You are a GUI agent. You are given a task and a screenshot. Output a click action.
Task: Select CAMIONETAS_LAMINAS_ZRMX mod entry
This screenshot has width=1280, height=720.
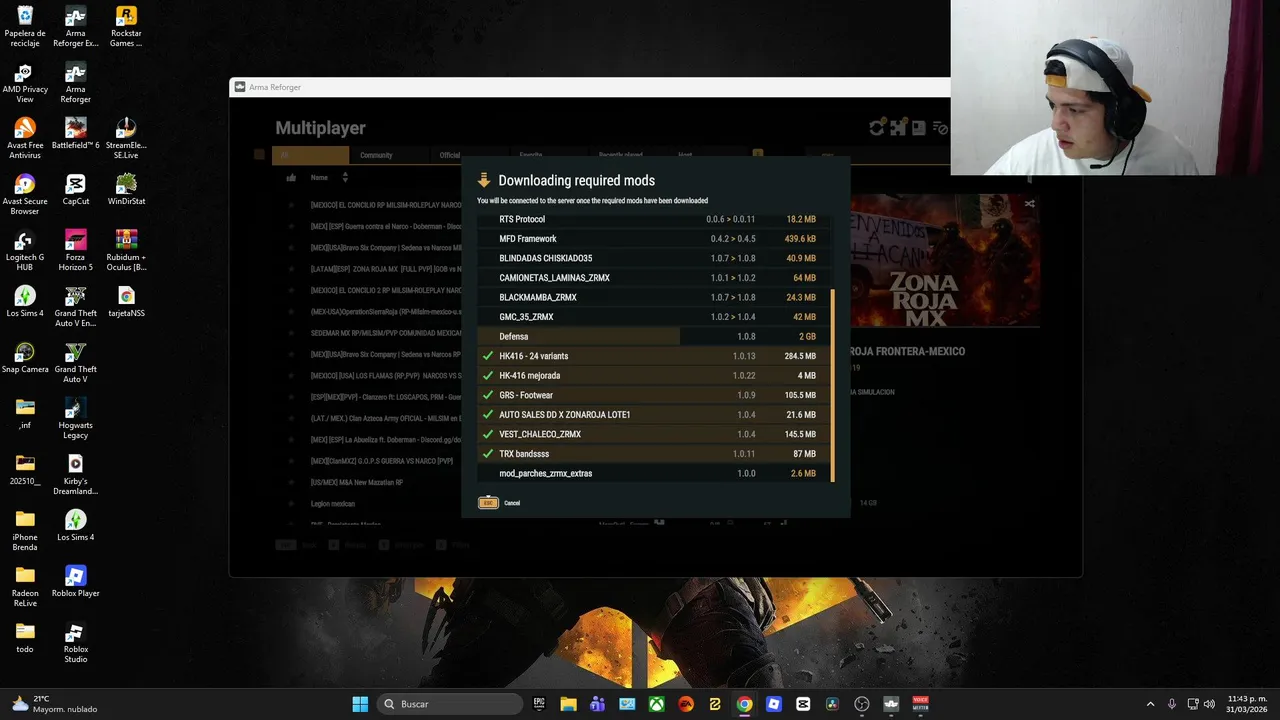651,278
